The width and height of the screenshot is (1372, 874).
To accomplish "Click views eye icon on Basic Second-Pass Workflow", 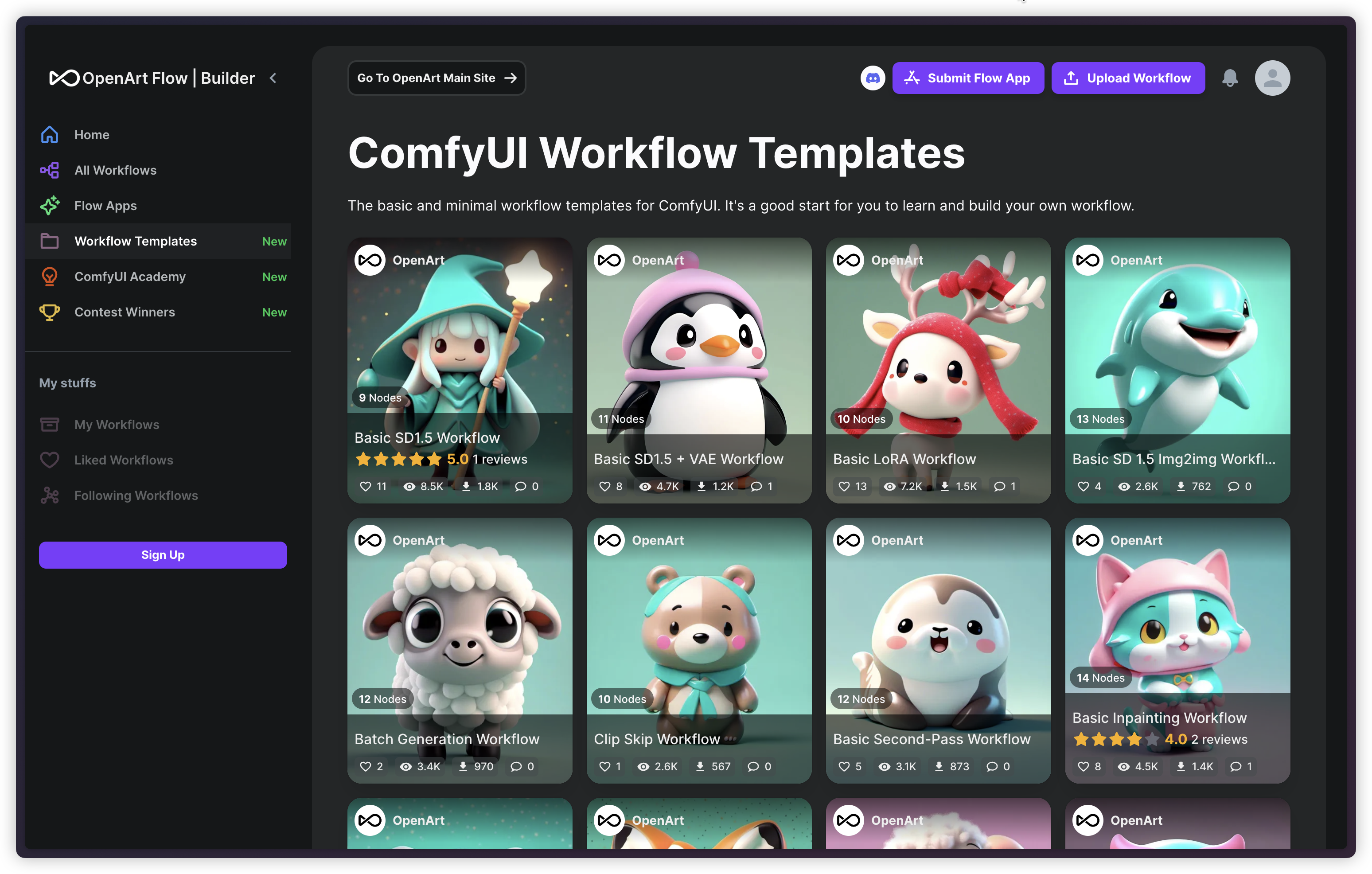I will pyautogui.click(x=884, y=767).
